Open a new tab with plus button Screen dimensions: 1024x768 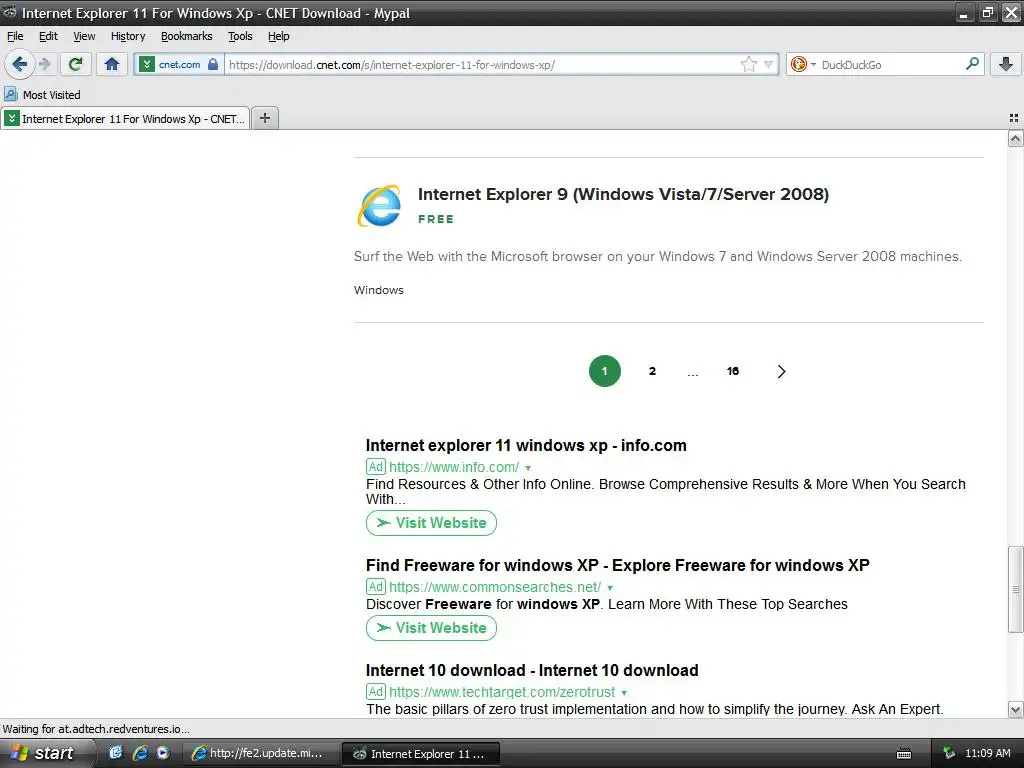tap(264, 118)
